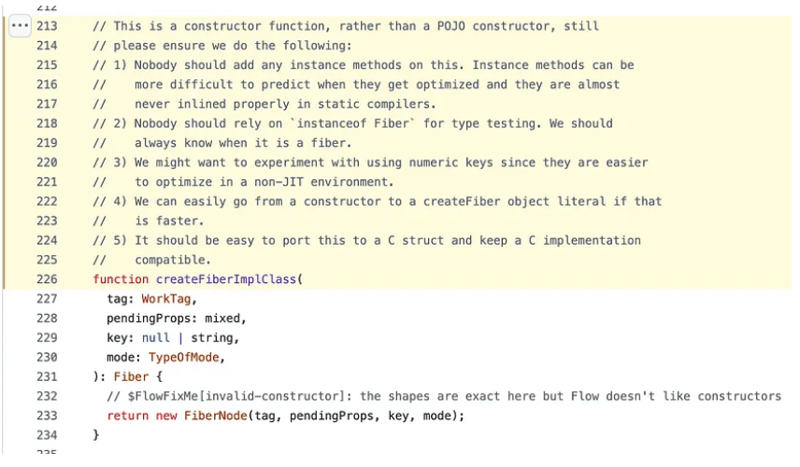Image resolution: width=800 pixels, height=467 pixels.
Task: Select line number 229
Action: click(x=47, y=338)
